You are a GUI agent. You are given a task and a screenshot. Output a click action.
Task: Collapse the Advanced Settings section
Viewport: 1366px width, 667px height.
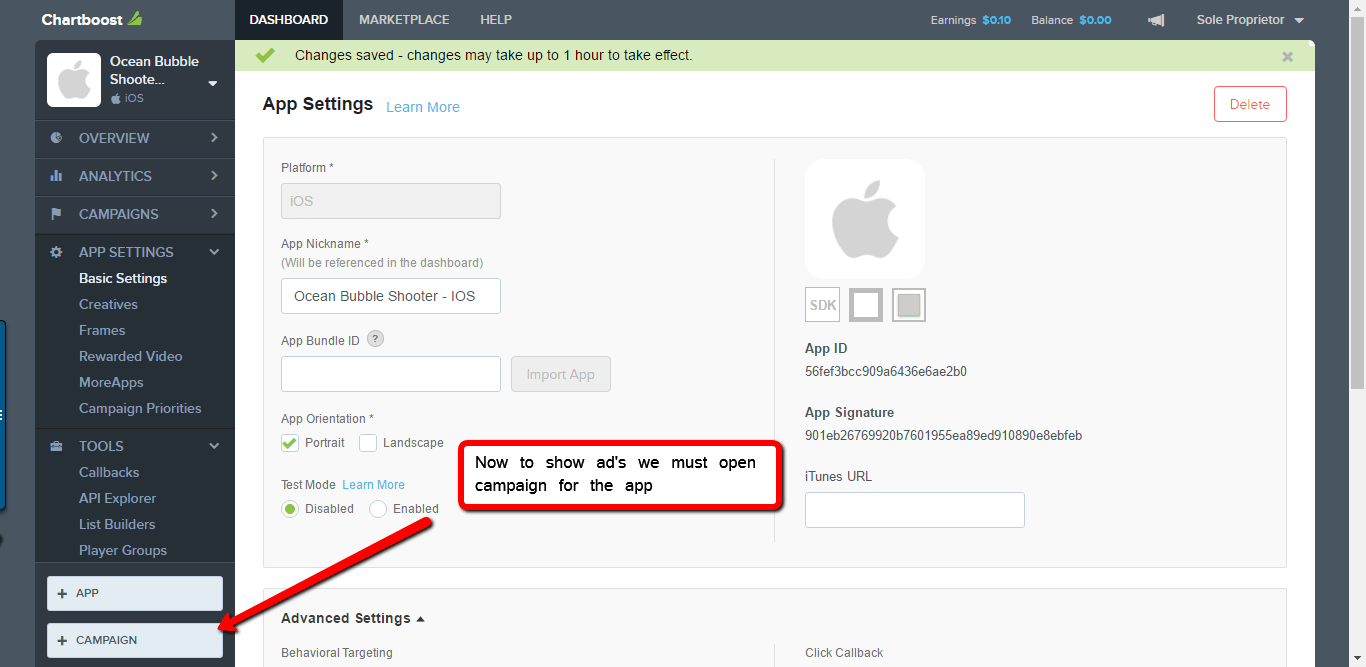click(353, 618)
